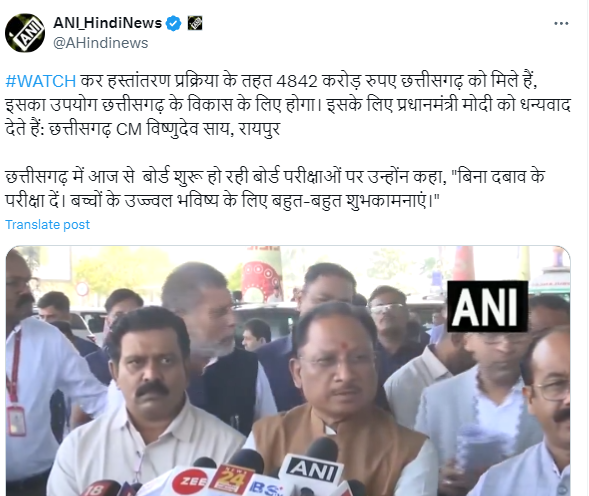589x496 pixels.
Task: Click the red ZEE microphone logo
Action: (x=190, y=482)
